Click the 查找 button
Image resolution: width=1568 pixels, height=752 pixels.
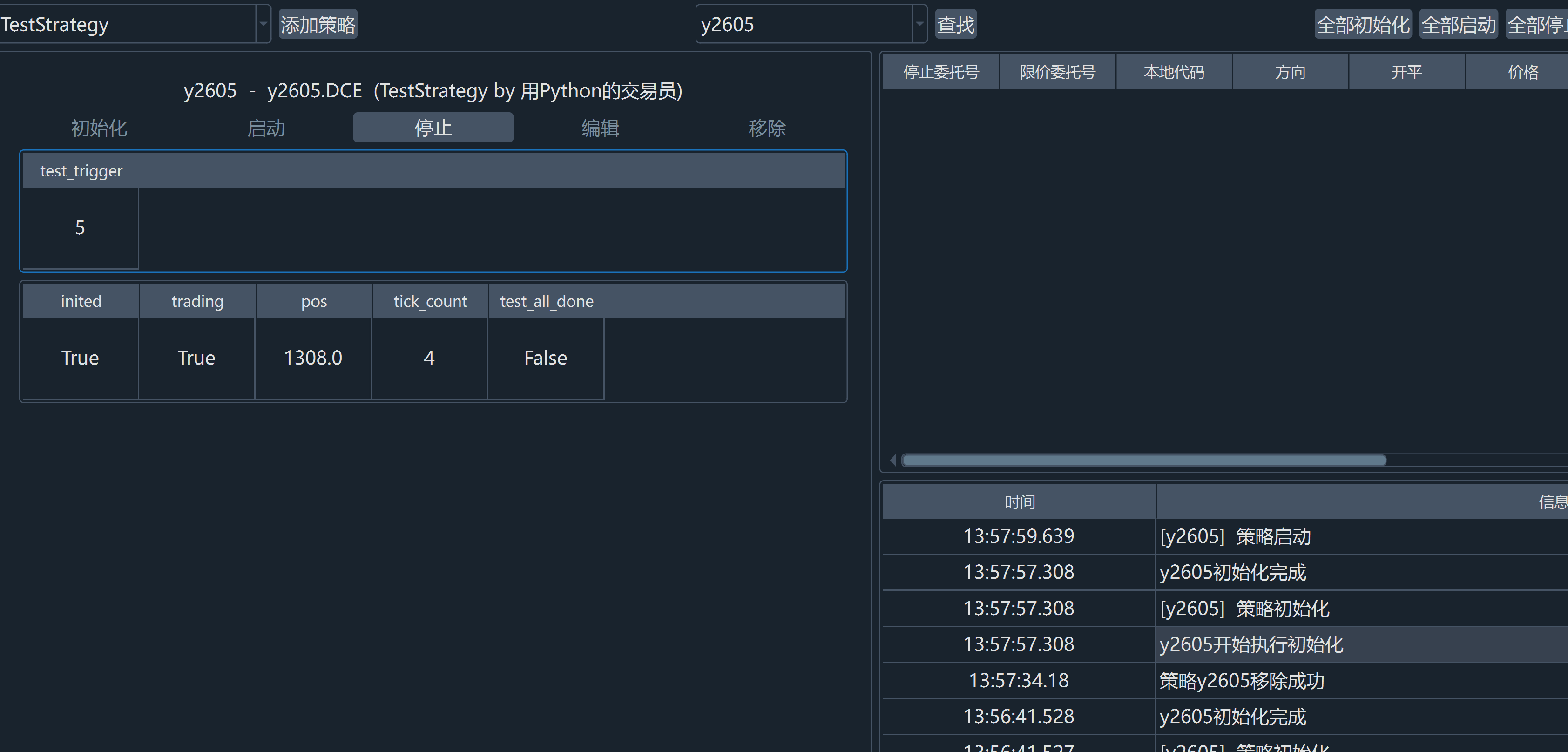click(x=956, y=24)
